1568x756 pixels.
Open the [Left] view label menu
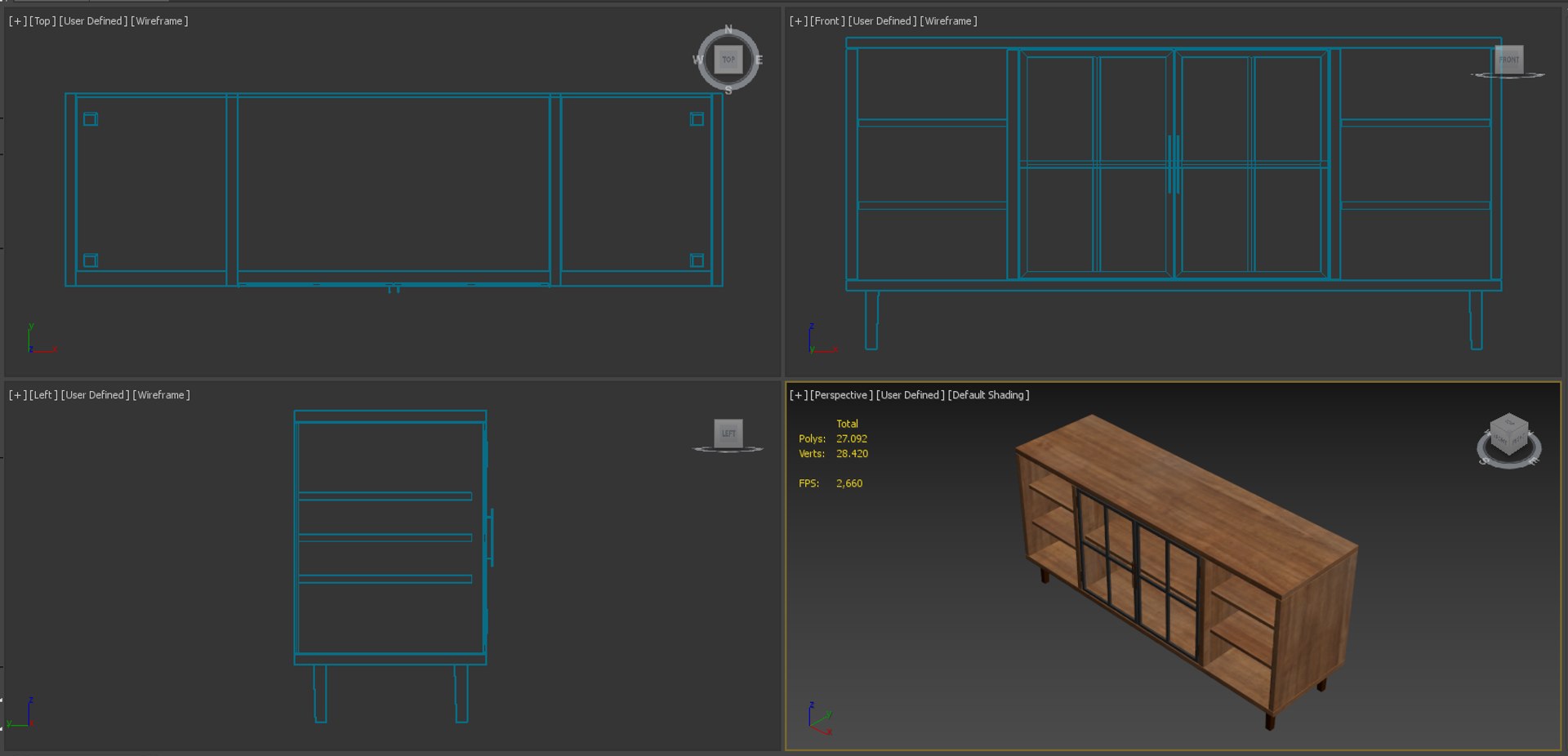coord(43,395)
